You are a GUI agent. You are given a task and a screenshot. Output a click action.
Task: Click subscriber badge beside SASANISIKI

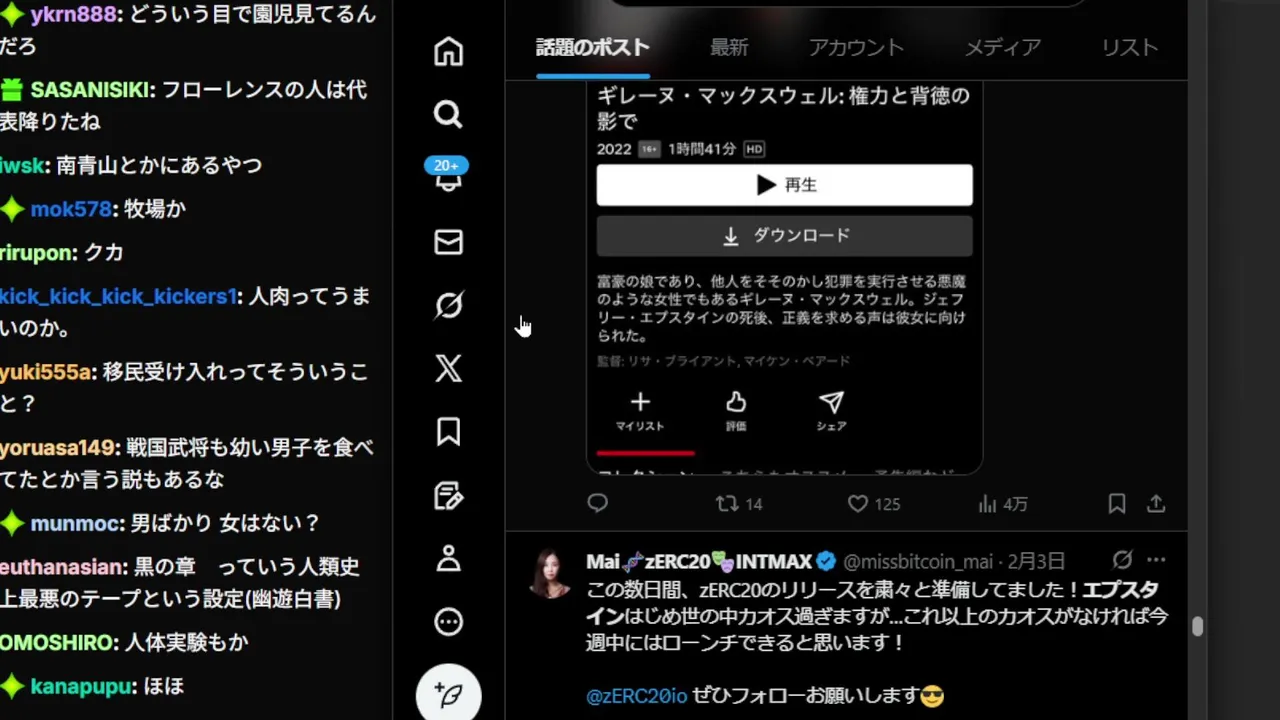click(11, 90)
